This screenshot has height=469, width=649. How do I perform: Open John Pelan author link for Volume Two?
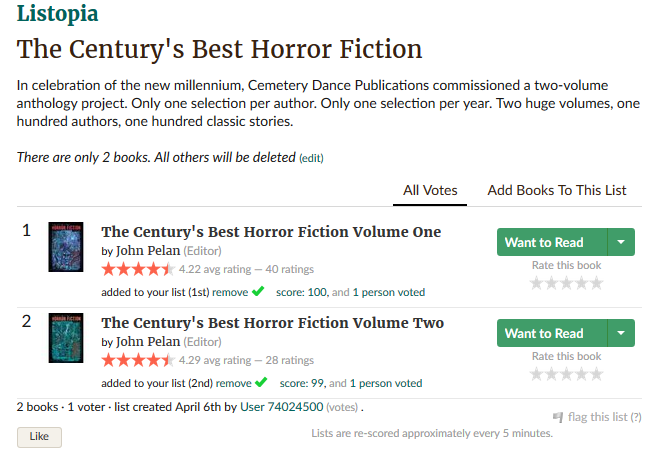(x=148, y=342)
